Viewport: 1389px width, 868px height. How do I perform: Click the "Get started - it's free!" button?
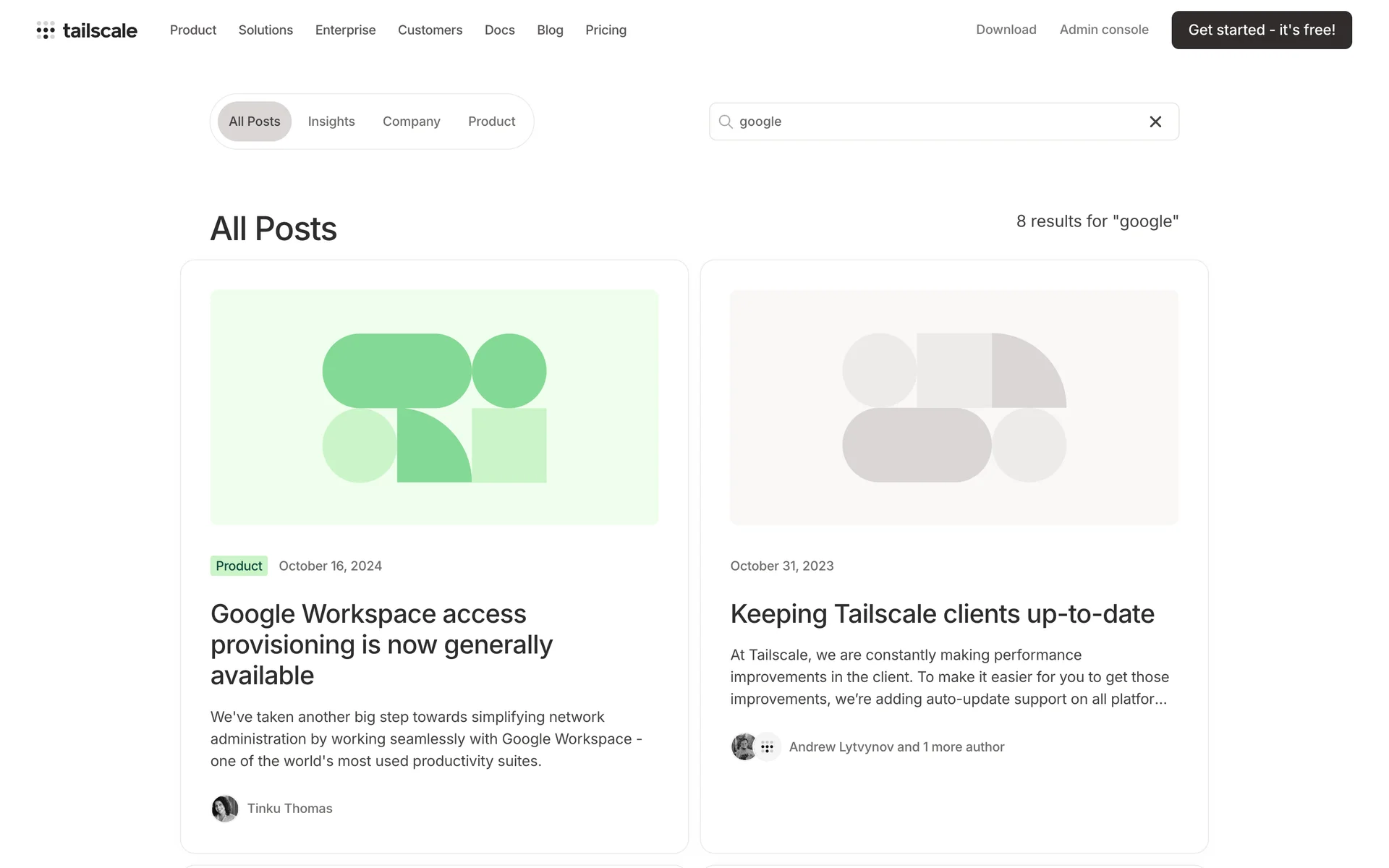pyautogui.click(x=1261, y=30)
